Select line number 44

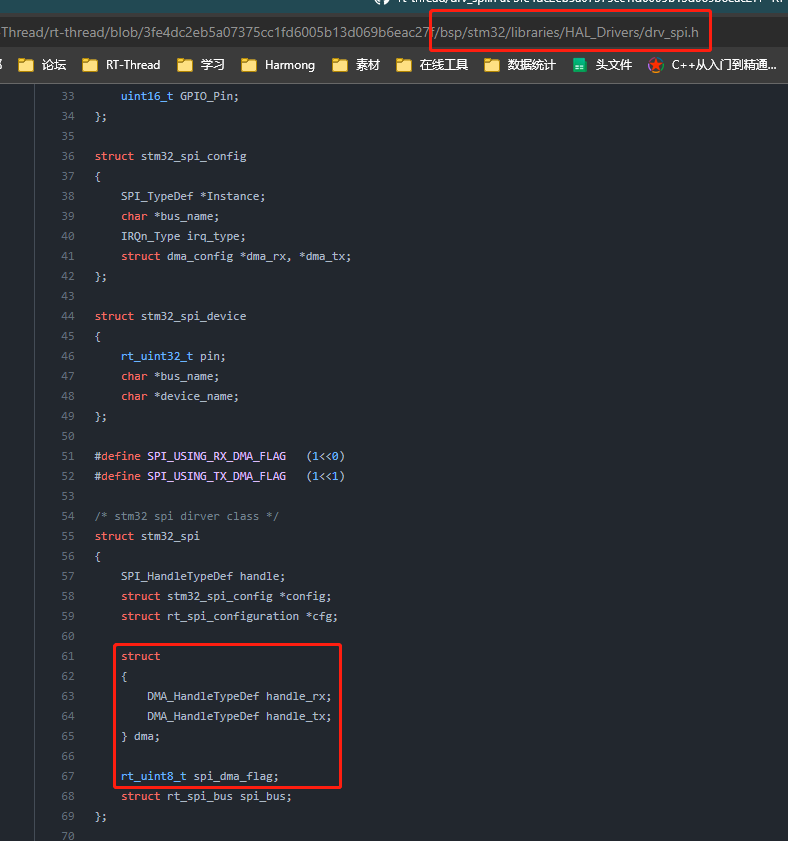point(68,316)
